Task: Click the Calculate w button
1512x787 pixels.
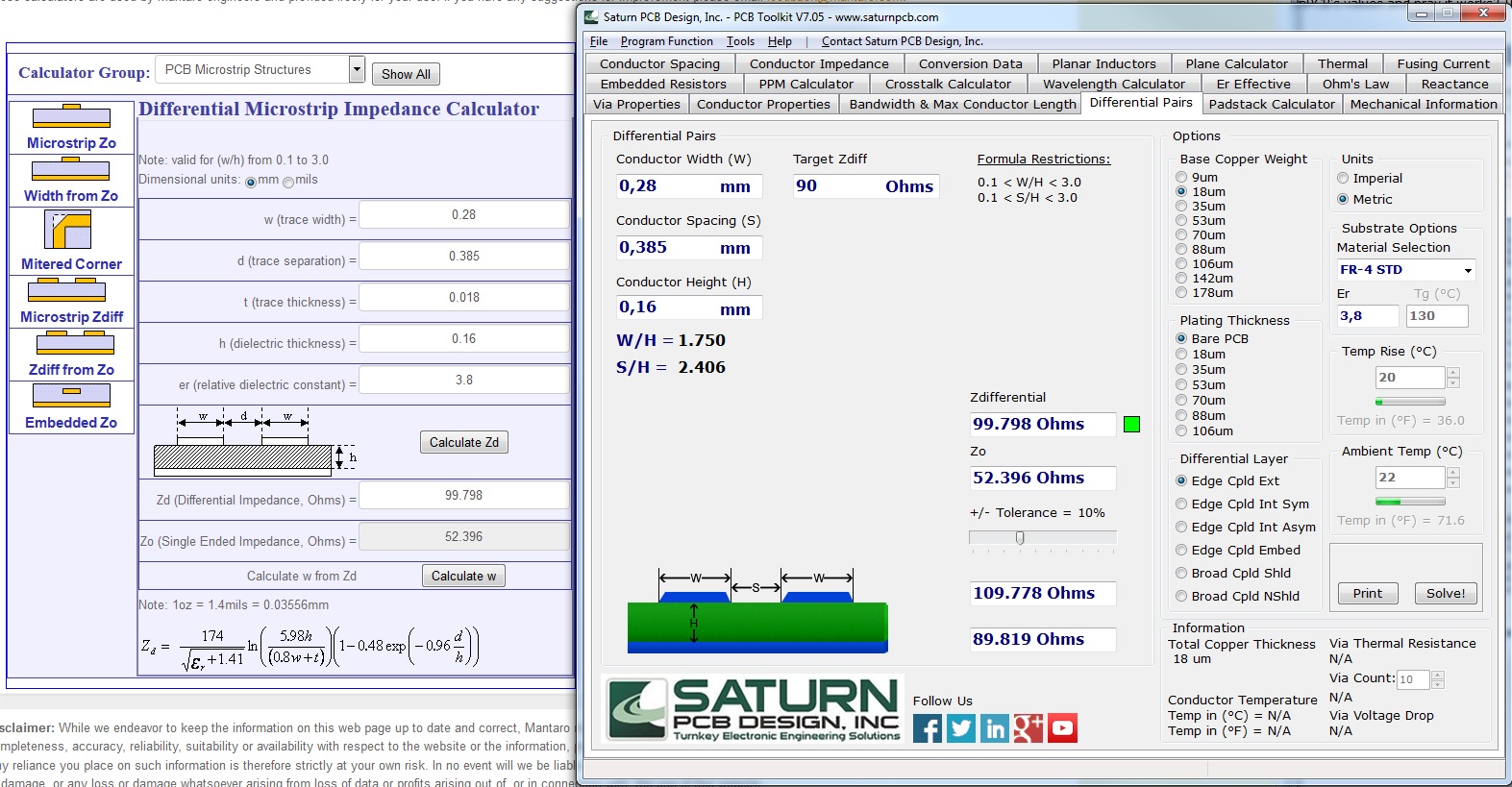Action: [x=463, y=576]
